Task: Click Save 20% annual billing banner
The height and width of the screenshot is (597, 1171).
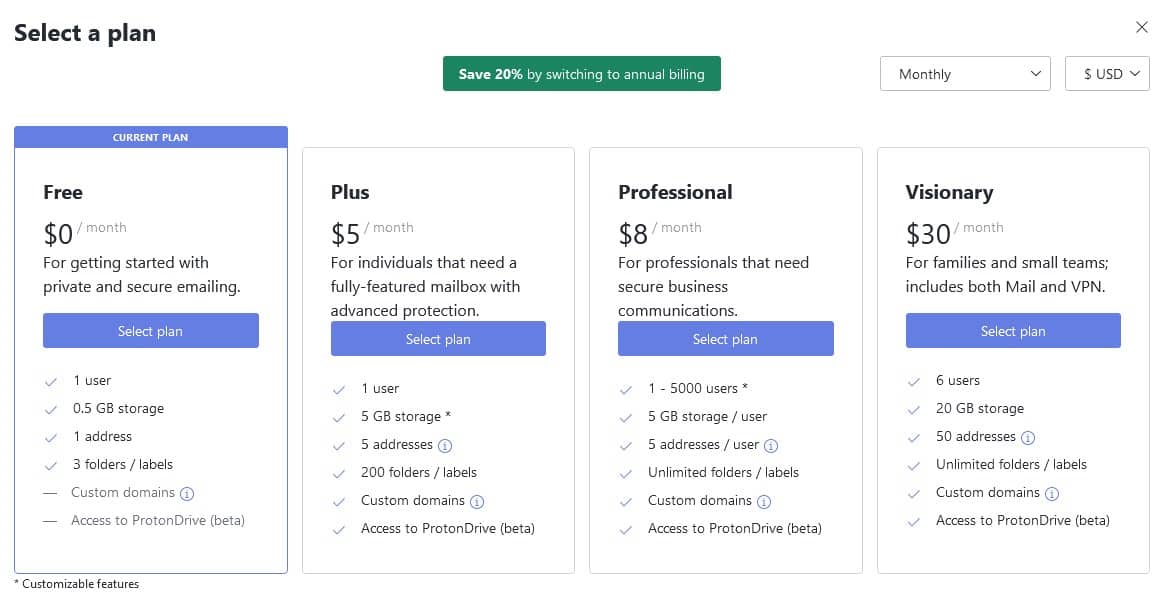Action: coord(581,73)
